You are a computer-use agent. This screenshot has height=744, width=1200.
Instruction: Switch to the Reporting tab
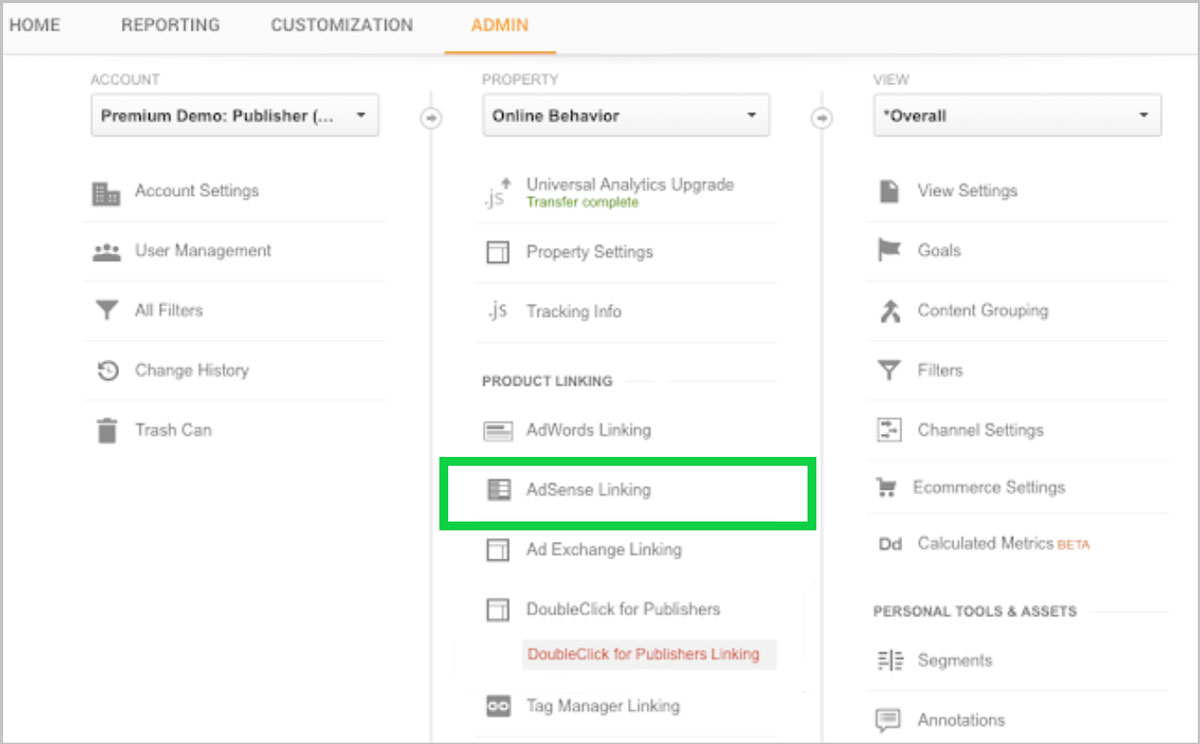click(170, 25)
